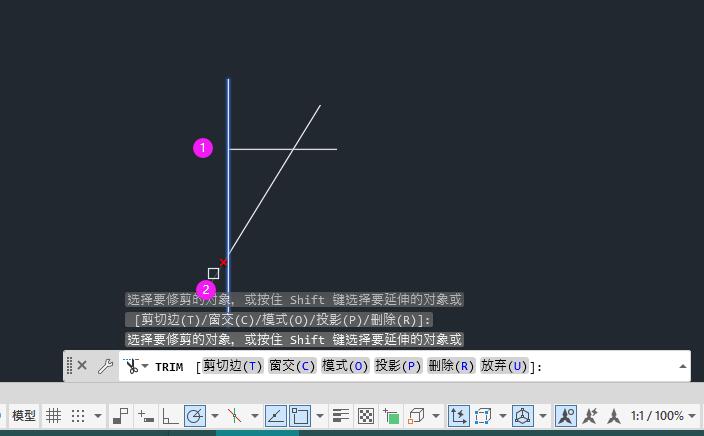
Task: Toggle transparency checkered icon
Action: 366,416
